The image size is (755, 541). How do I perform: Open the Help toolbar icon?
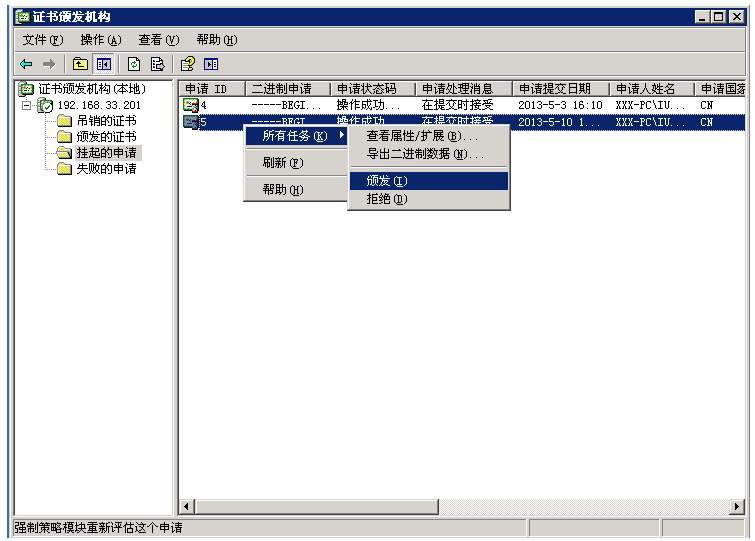187,64
